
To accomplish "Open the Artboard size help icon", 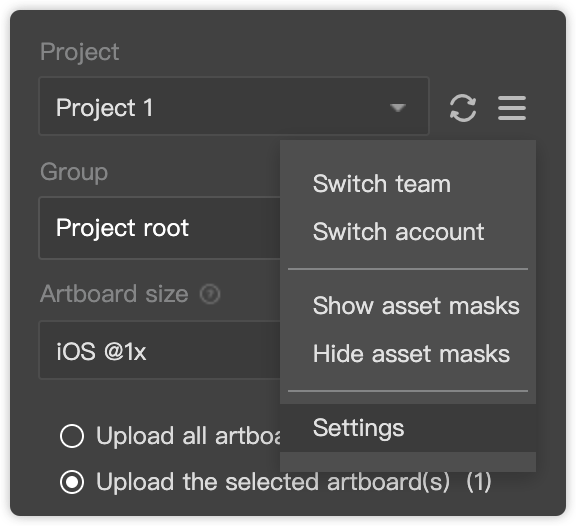I will pos(210,294).
